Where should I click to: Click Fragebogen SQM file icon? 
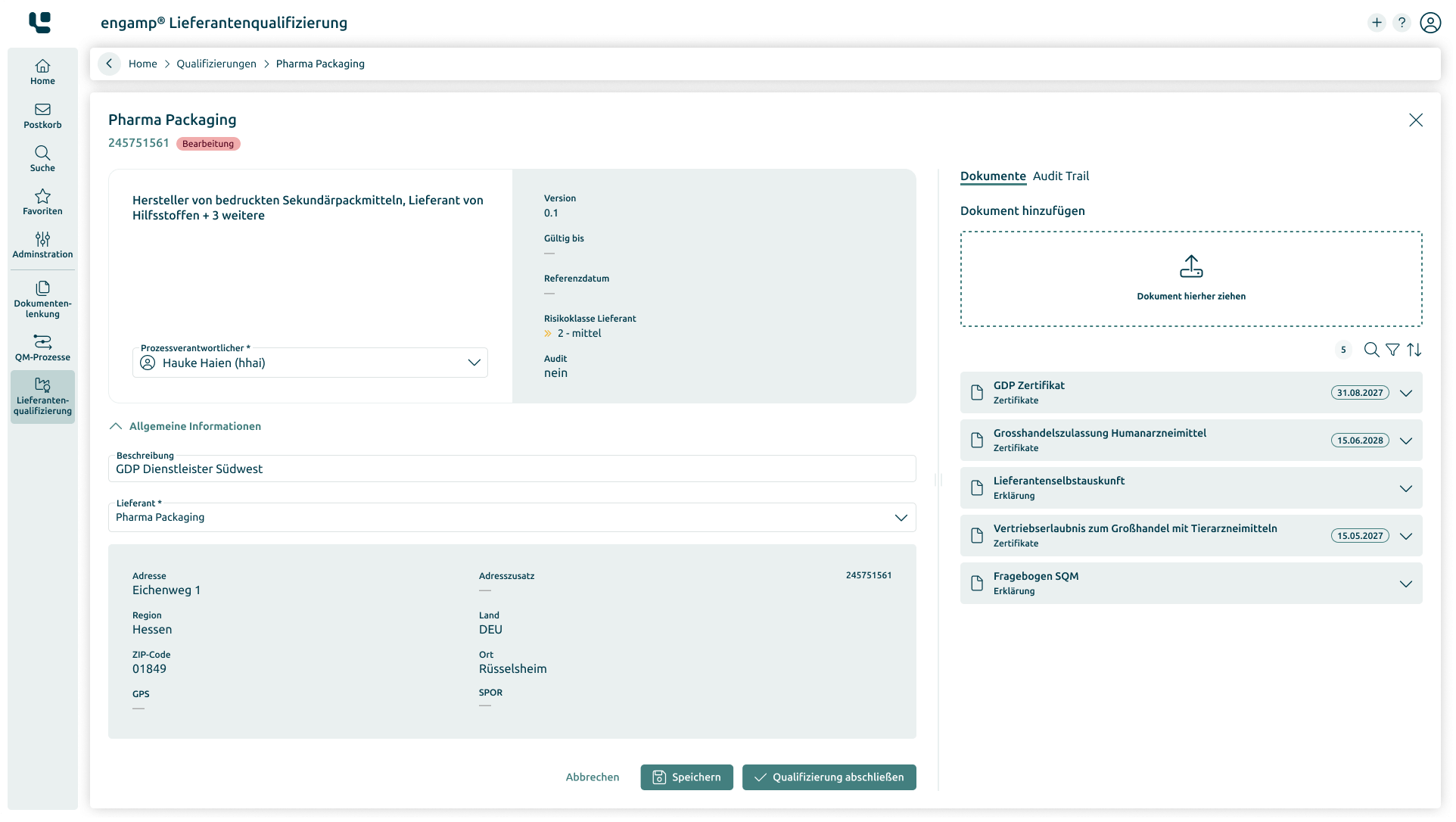click(x=978, y=584)
